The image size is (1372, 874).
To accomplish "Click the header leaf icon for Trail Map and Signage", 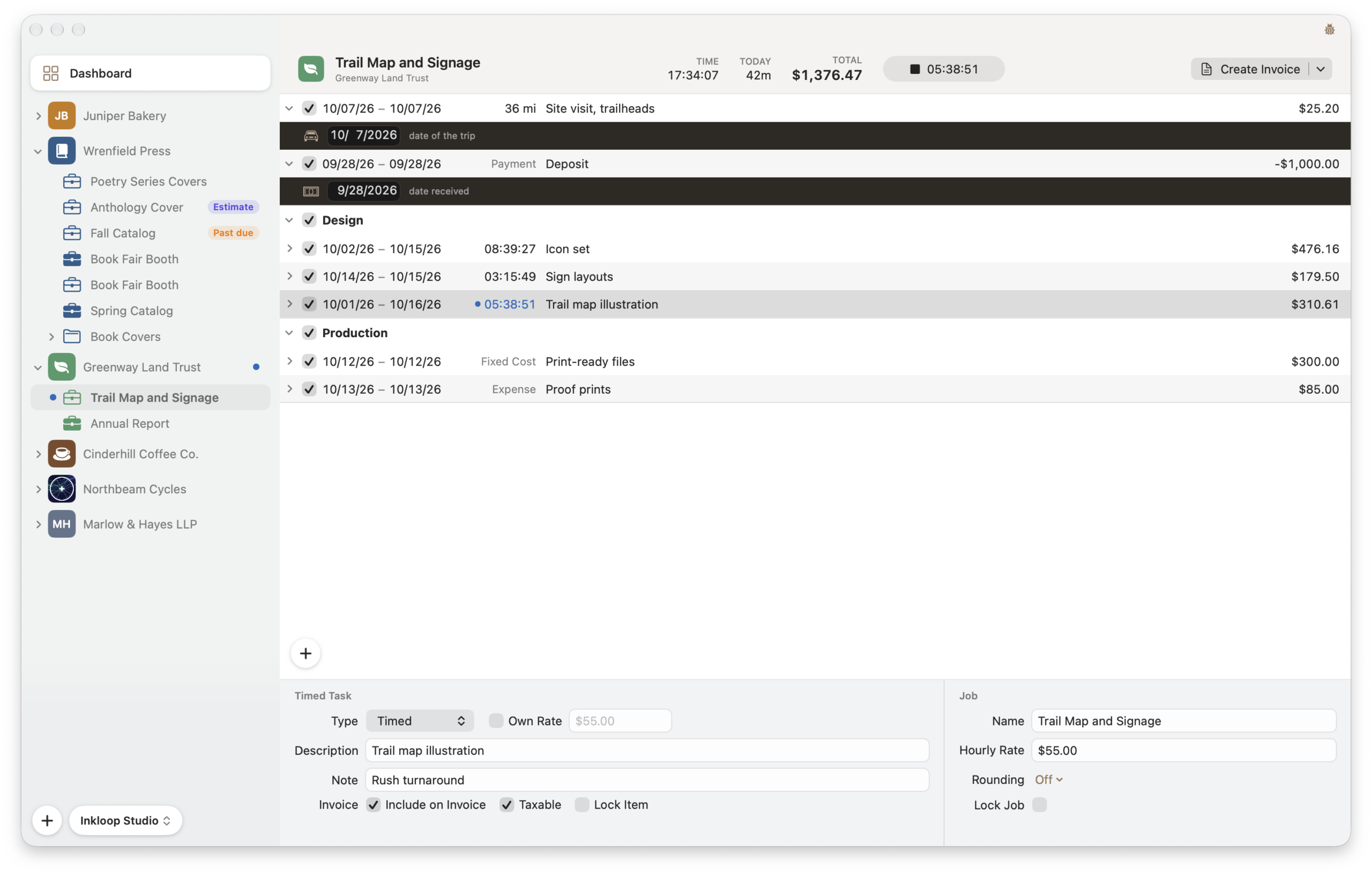I will coord(311,69).
